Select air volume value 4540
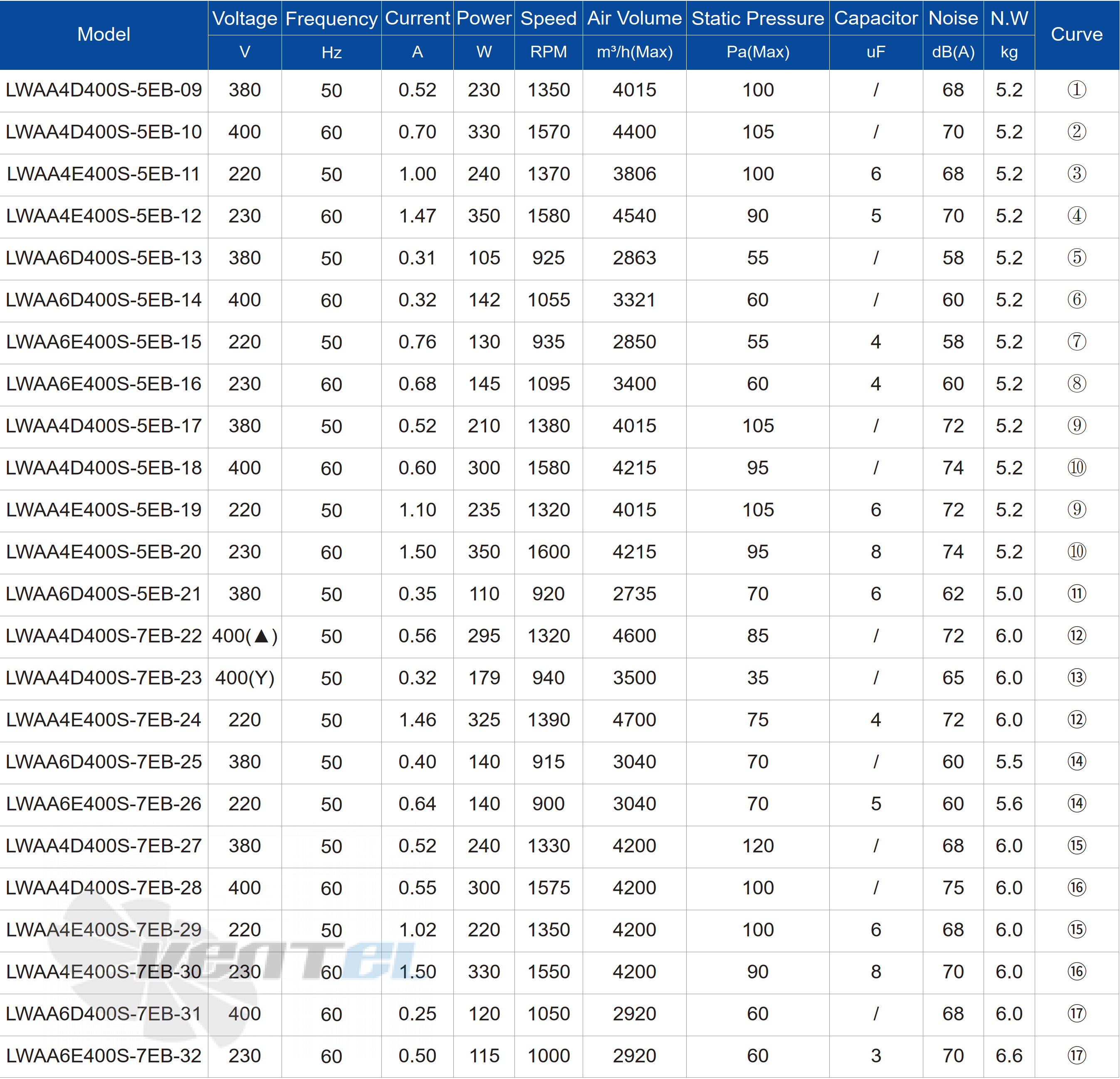Screen dimensions: 1120x1079 point(634,216)
